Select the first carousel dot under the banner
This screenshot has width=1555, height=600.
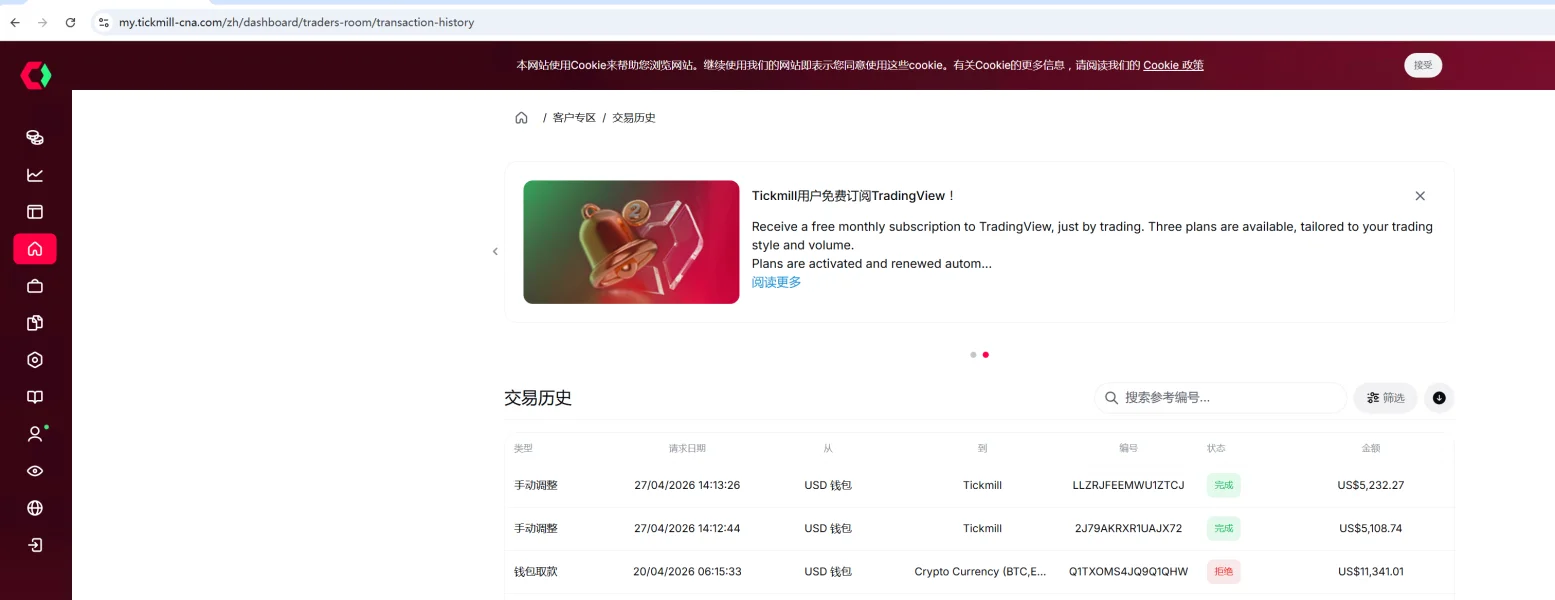[973, 354]
